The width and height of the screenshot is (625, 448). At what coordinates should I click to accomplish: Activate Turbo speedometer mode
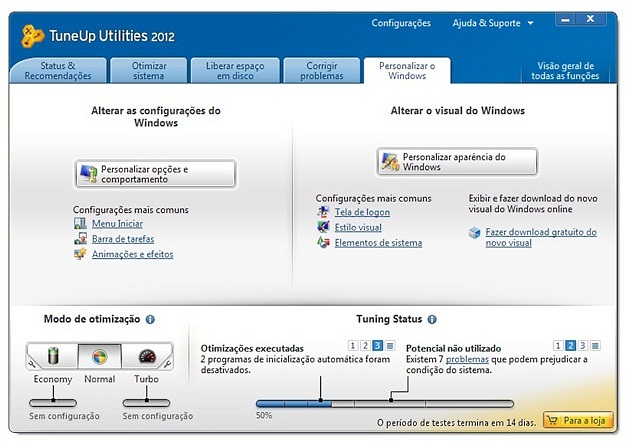click(146, 356)
